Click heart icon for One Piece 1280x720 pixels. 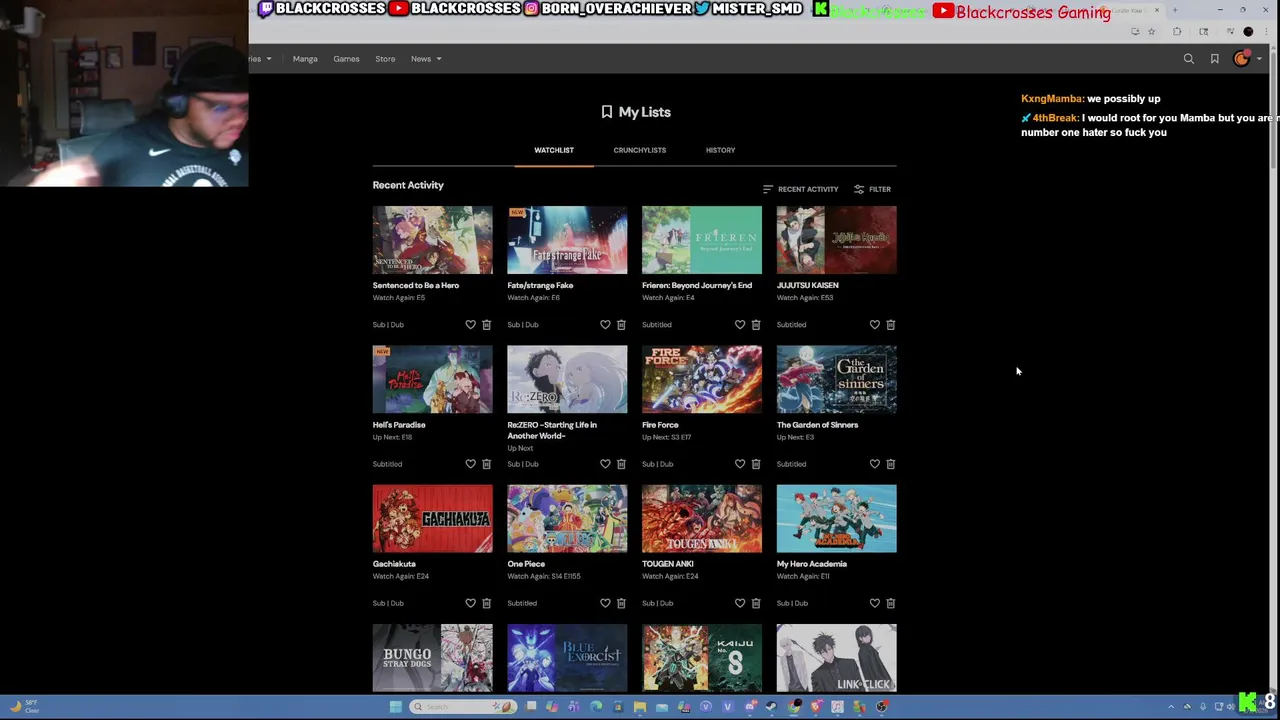pyautogui.click(x=605, y=603)
